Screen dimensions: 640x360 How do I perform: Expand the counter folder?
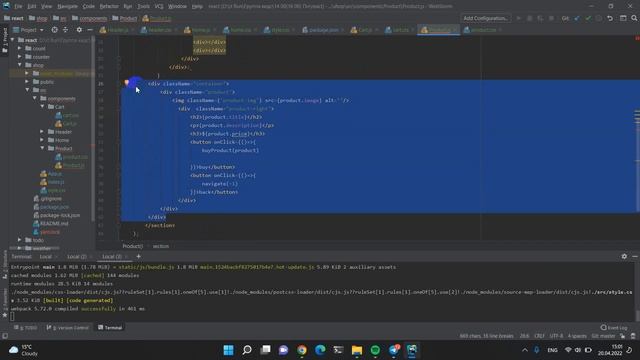(x=20, y=57)
